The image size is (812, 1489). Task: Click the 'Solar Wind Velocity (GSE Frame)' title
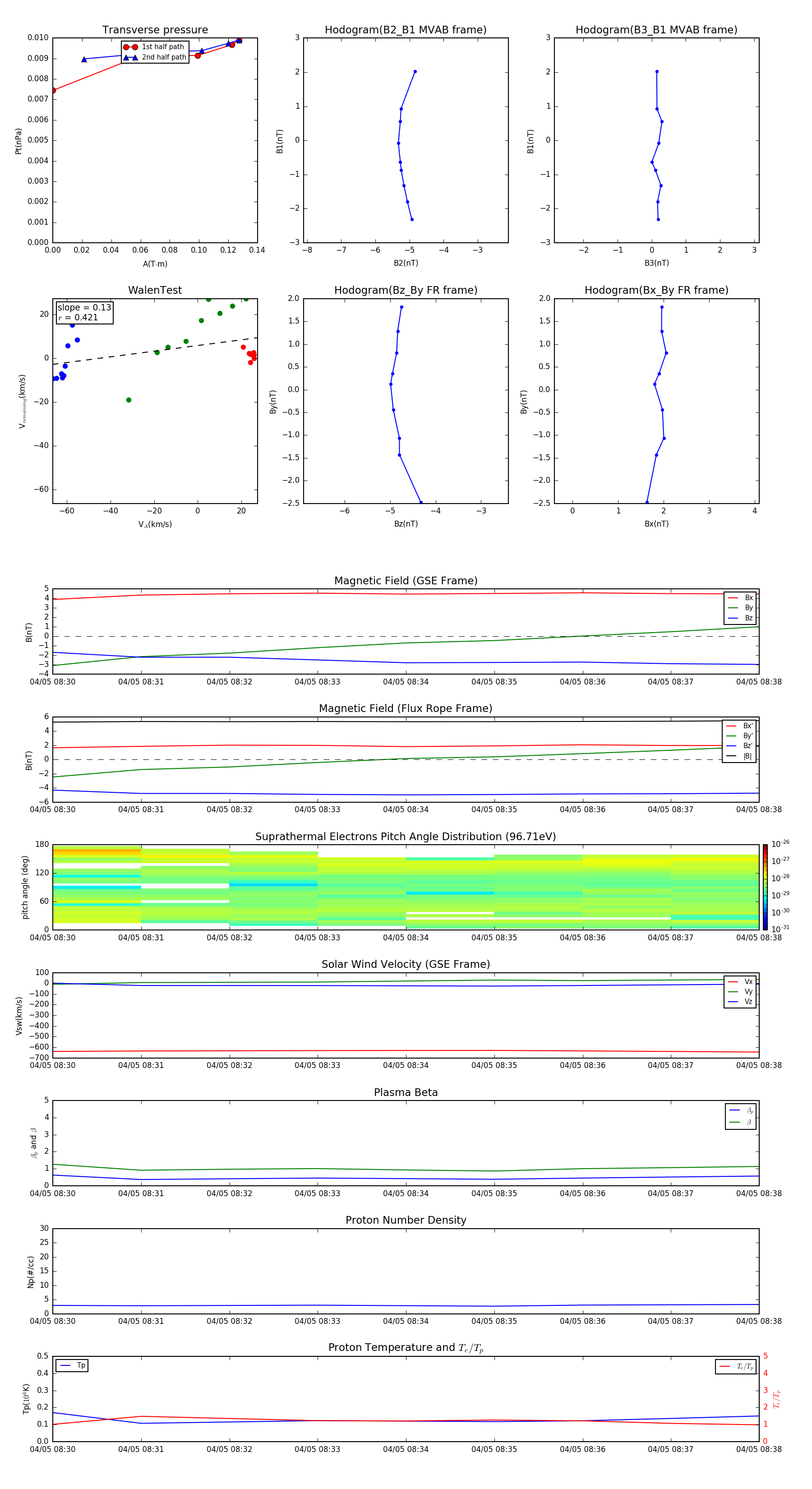pyautogui.click(x=406, y=964)
